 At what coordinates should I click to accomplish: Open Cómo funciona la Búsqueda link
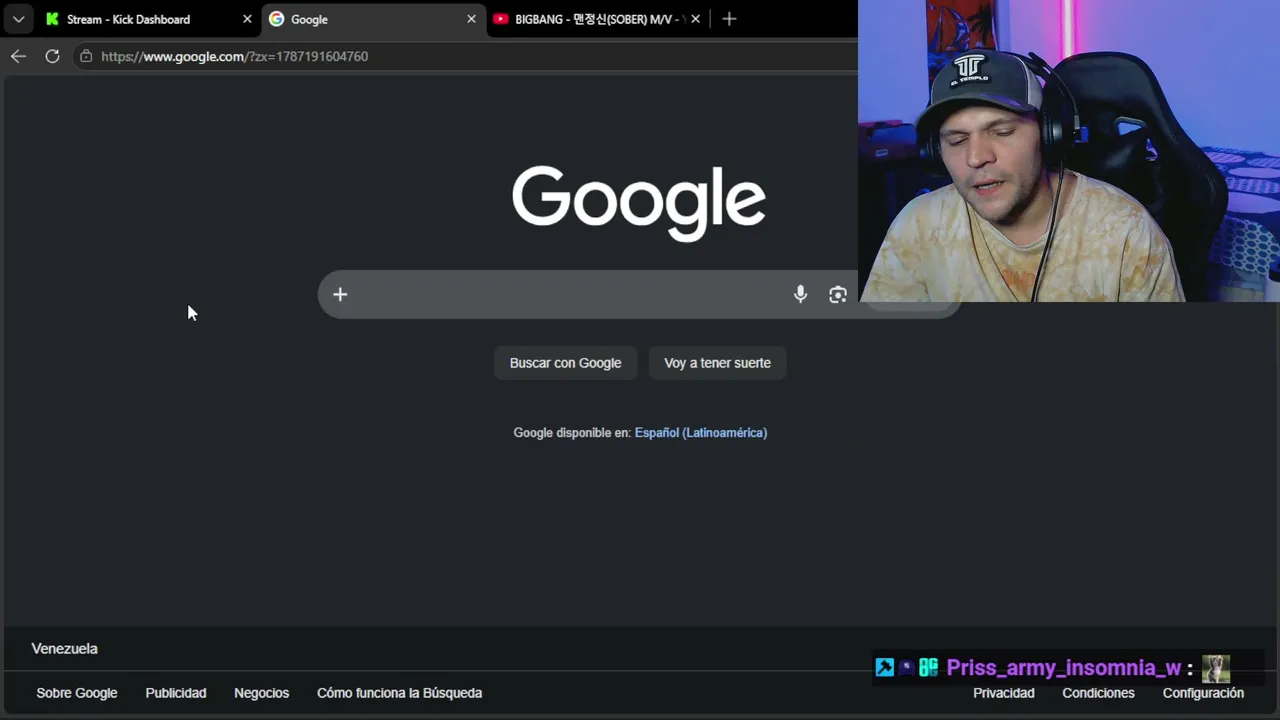[399, 693]
